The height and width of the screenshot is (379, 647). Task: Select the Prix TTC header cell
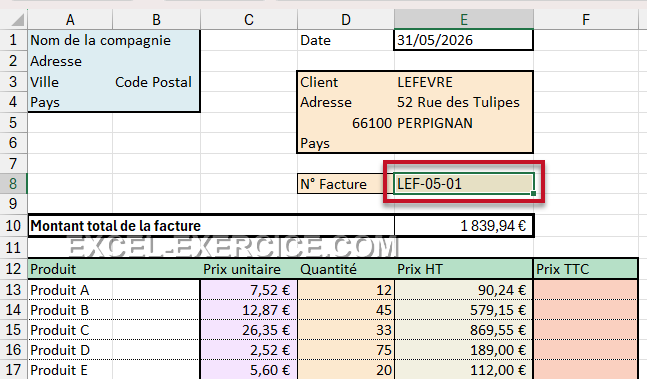586,269
